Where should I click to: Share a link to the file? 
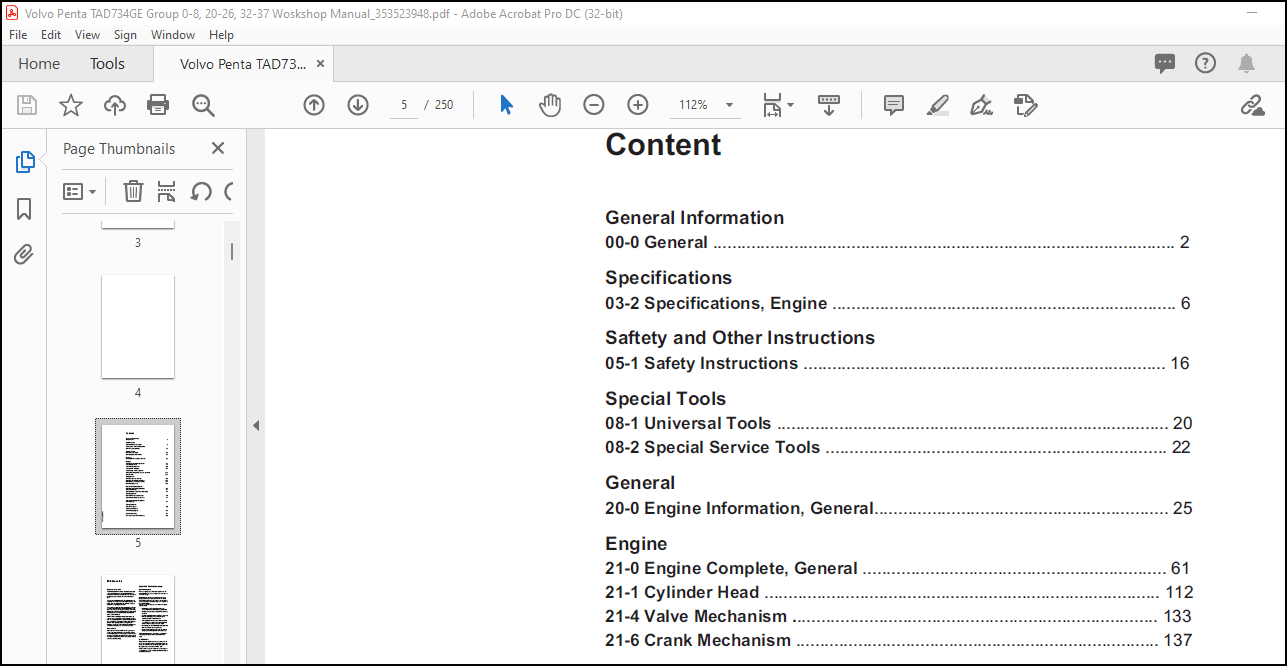point(1252,105)
